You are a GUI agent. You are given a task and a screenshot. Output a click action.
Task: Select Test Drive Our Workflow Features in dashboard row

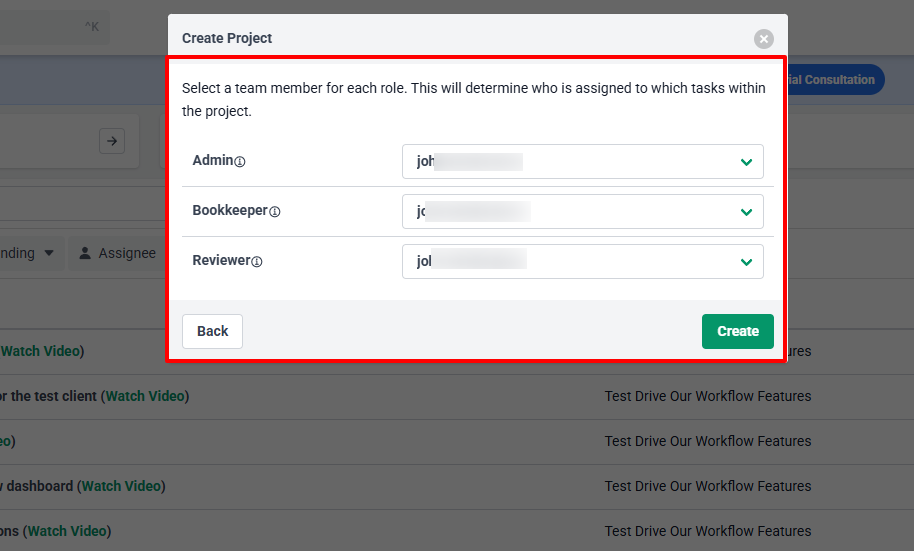pyautogui.click(x=707, y=486)
